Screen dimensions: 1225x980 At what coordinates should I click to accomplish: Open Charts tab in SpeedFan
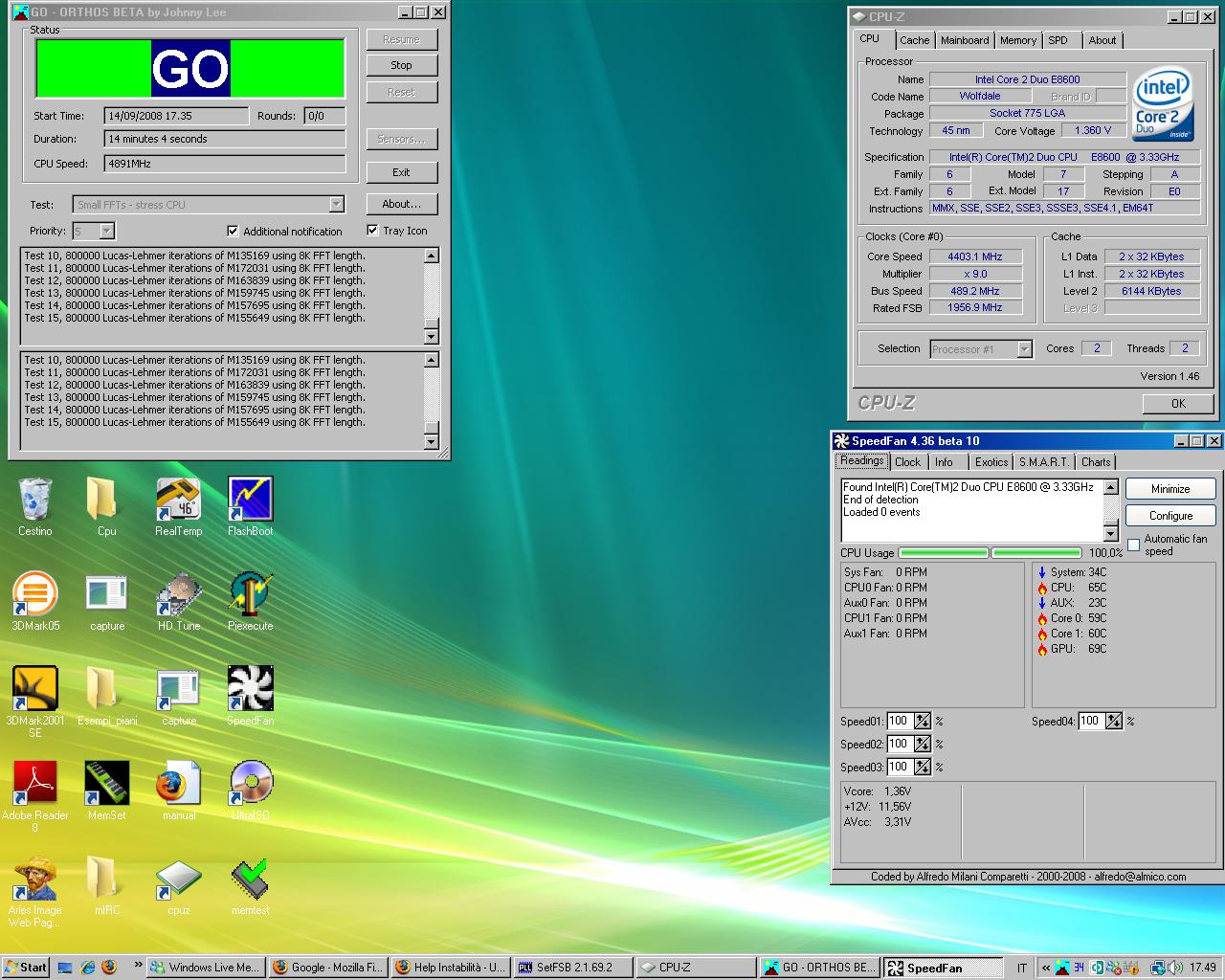[x=1096, y=461]
